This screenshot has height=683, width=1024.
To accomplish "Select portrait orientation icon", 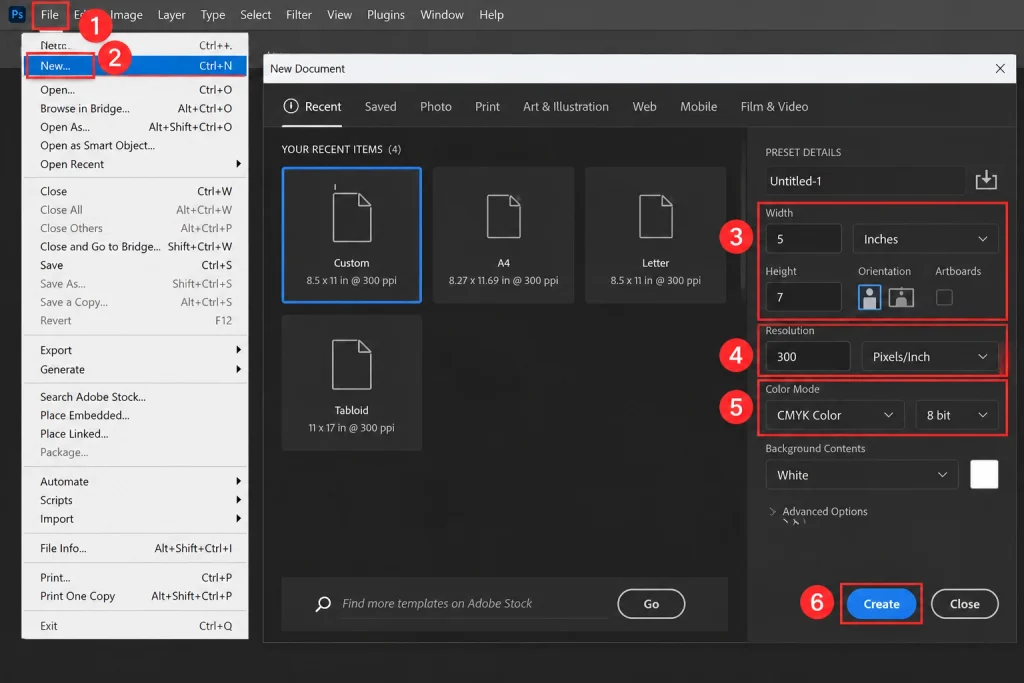I will (x=869, y=298).
